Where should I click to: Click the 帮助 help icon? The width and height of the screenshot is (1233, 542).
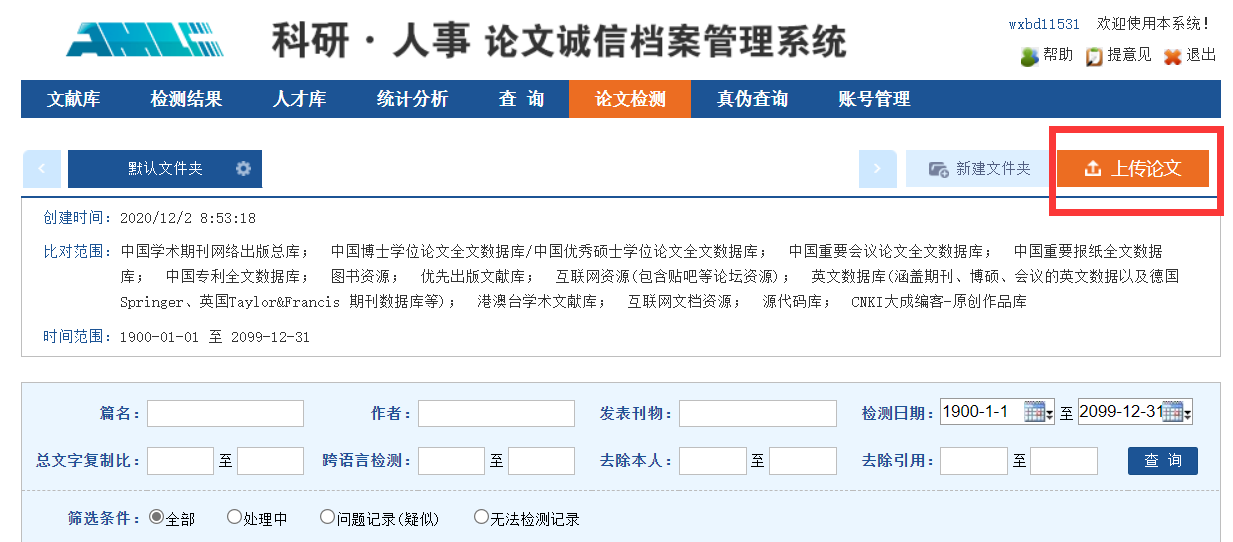click(x=1029, y=56)
